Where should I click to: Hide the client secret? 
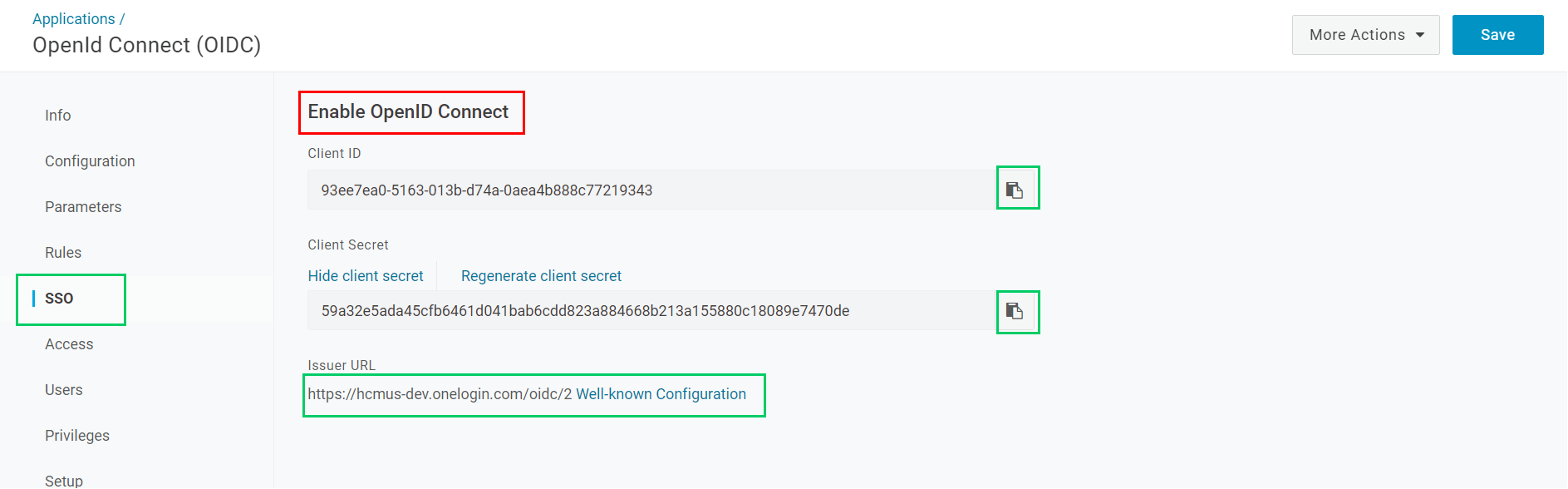click(366, 276)
